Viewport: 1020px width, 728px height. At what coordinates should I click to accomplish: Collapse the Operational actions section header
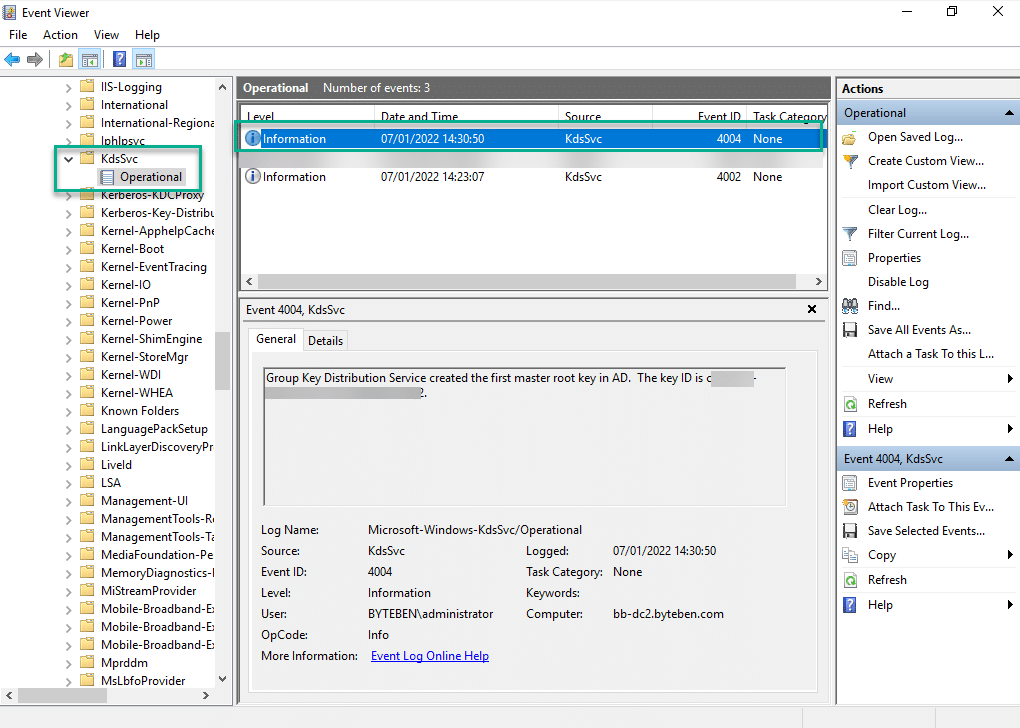(1009, 113)
